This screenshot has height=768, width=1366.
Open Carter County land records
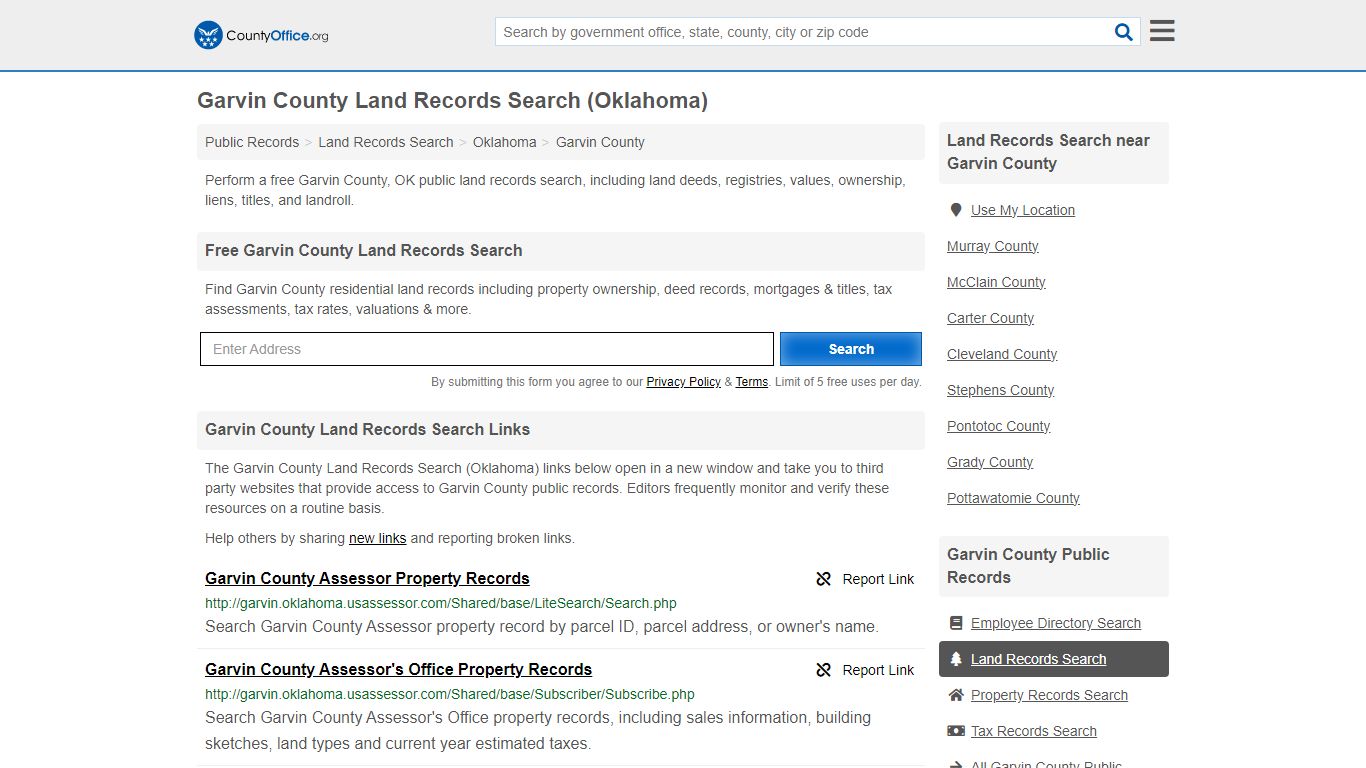tap(990, 318)
